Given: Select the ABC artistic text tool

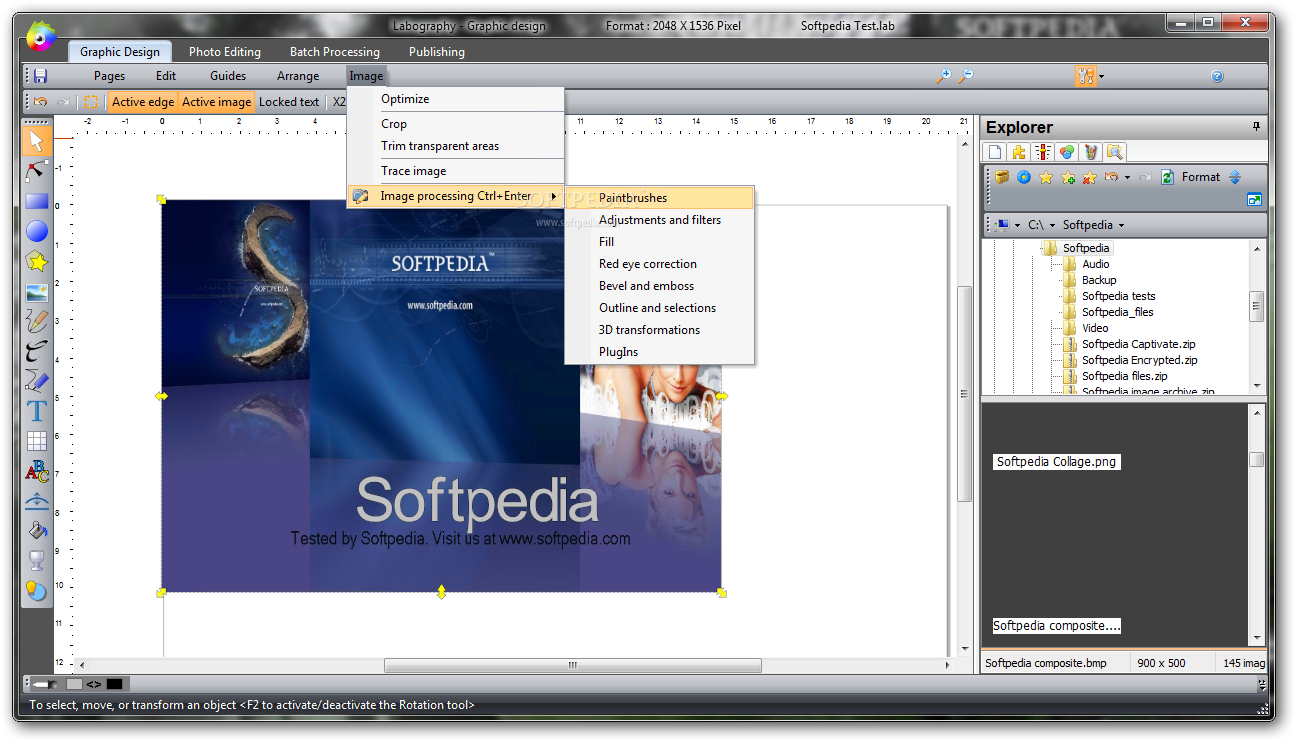Looking at the screenshot, I should click(x=37, y=471).
